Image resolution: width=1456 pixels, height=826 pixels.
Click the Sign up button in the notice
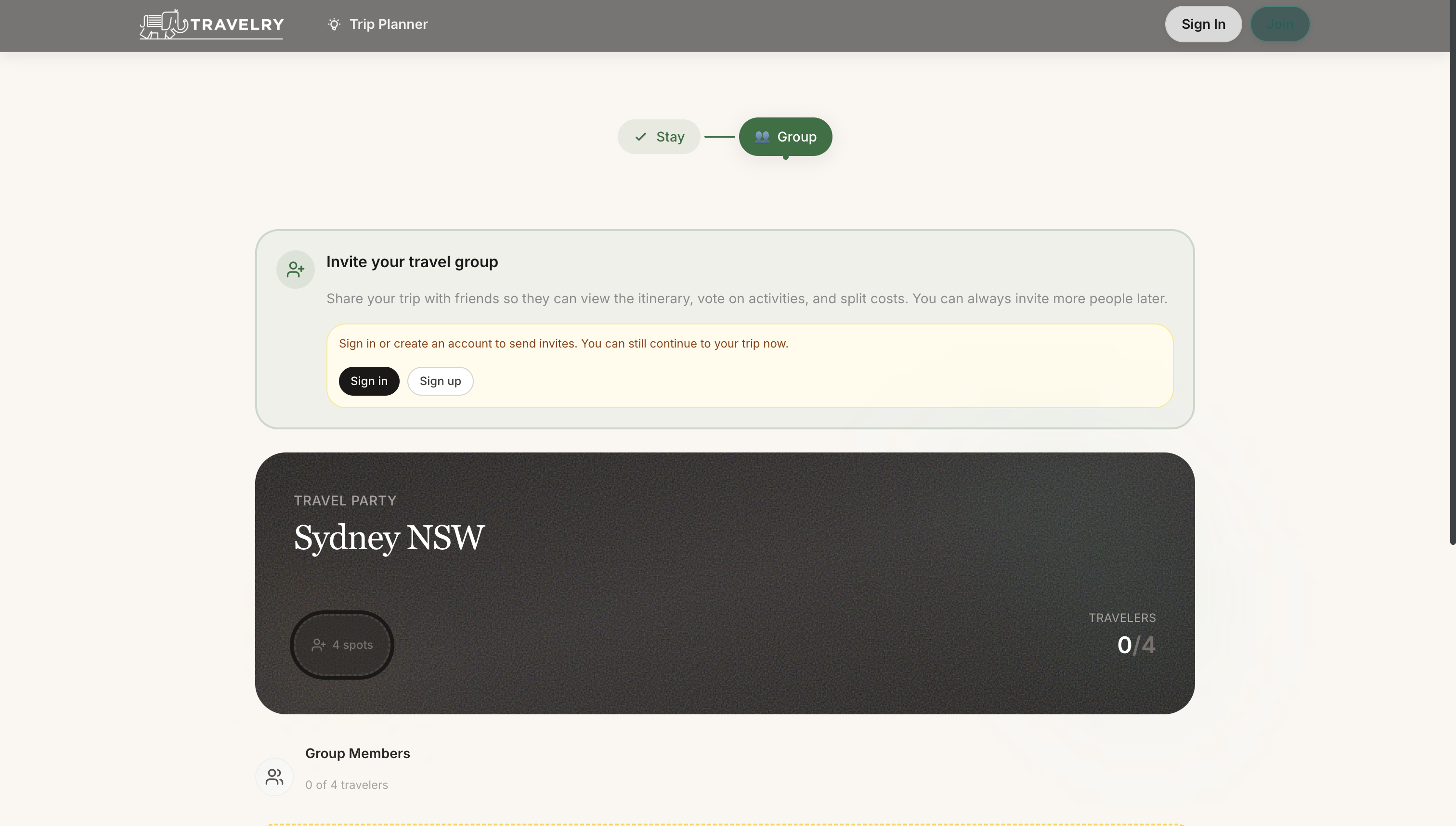440,381
